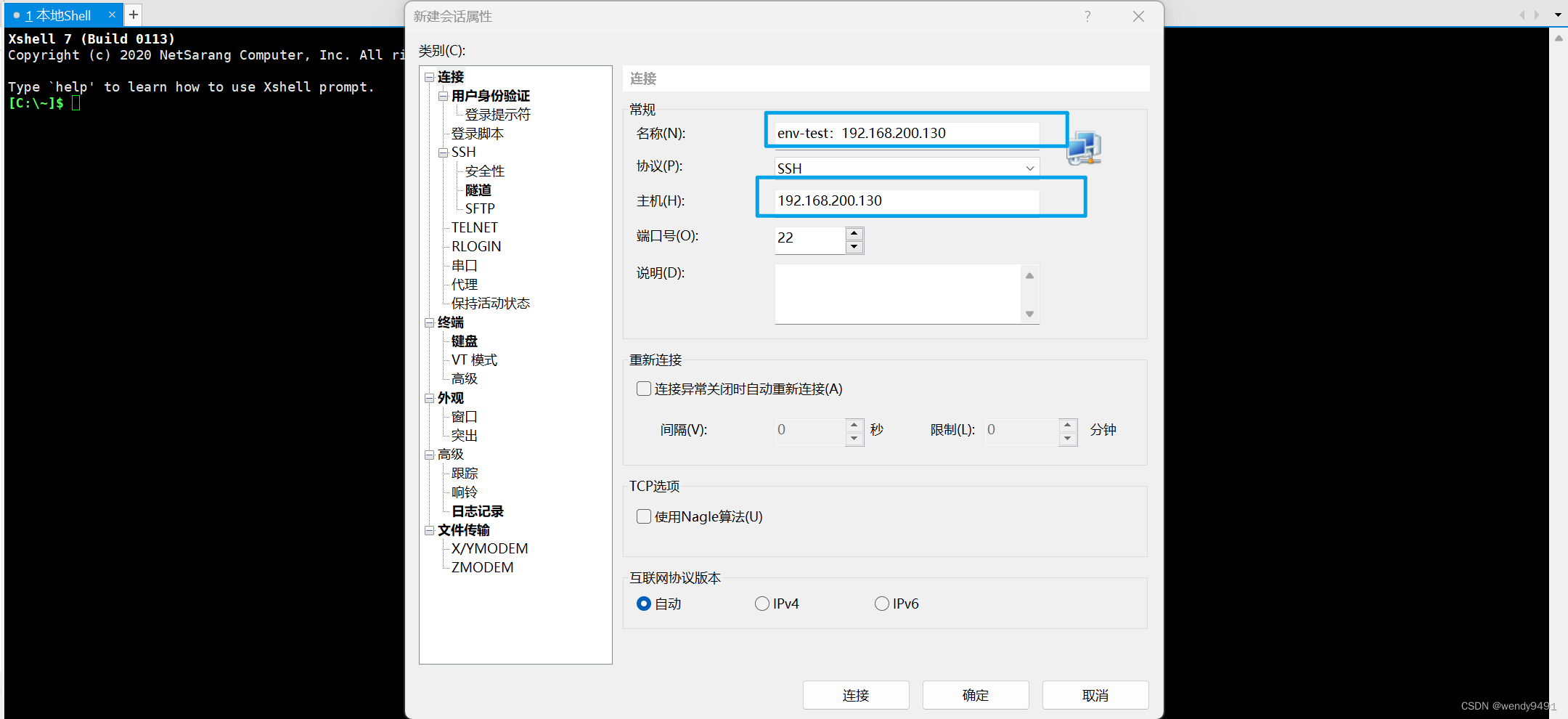This screenshot has width=1568, height=719.
Task: Select ZMODEM in category tree
Action: coord(483,568)
